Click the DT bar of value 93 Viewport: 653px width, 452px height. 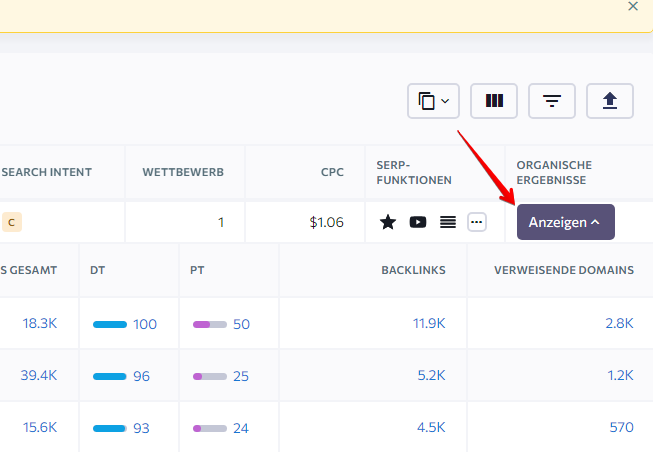click(x=110, y=429)
